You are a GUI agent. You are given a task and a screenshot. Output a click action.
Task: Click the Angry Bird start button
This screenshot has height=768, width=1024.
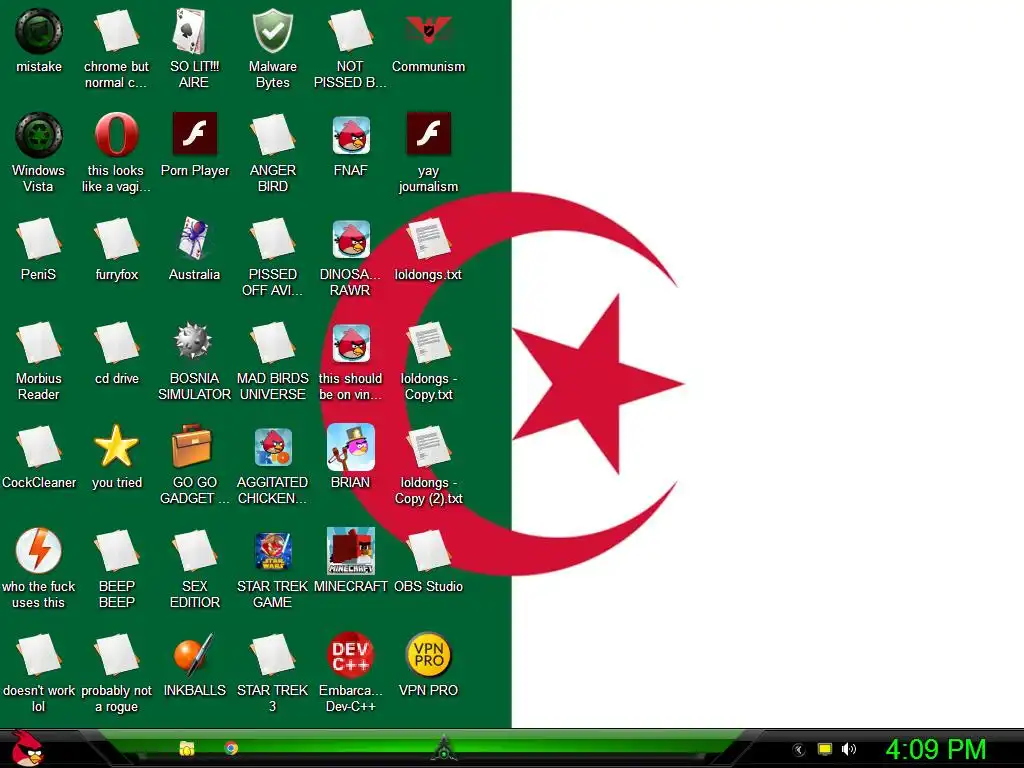coord(26,748)
